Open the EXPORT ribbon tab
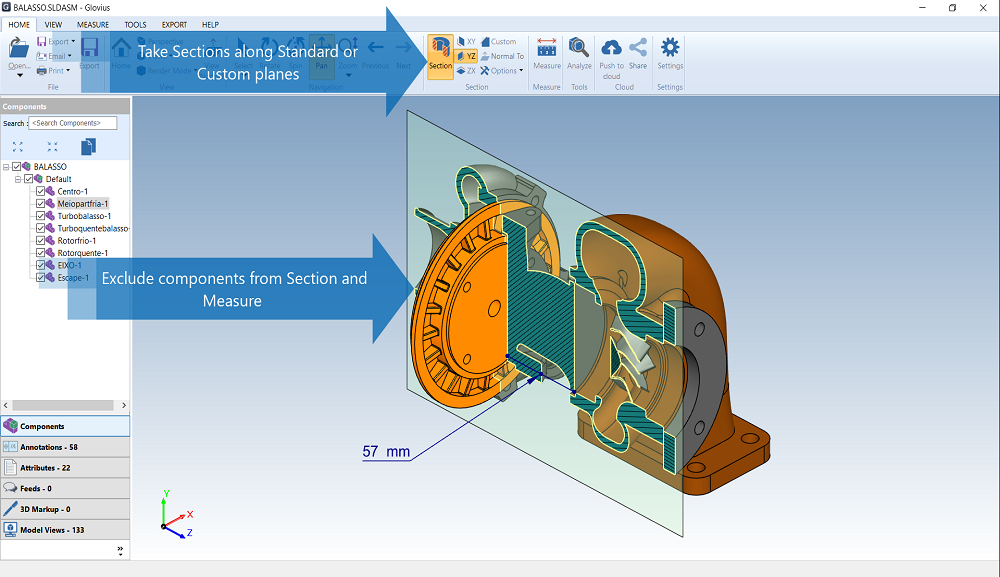The image size is (1000, 577). [174, 25]
